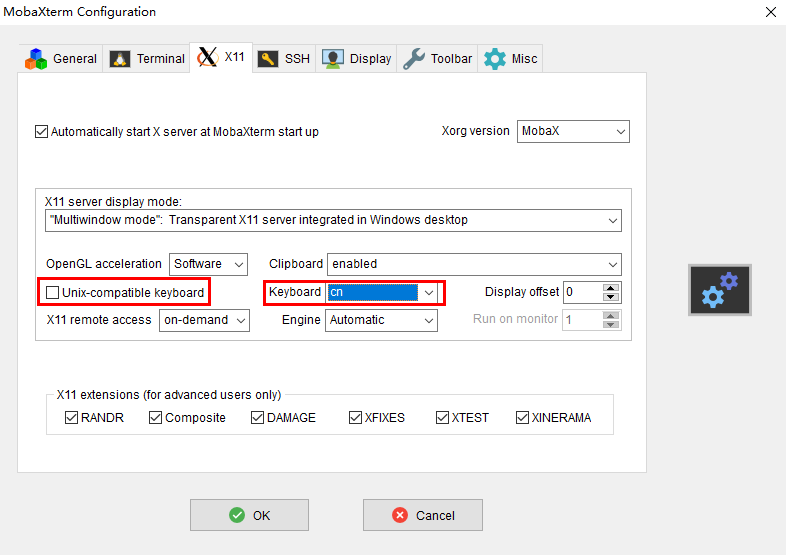Image resolution: width=786 pixels, height=555 pixels.
Task: Increase the Display offset value
Action: (611, 288)
